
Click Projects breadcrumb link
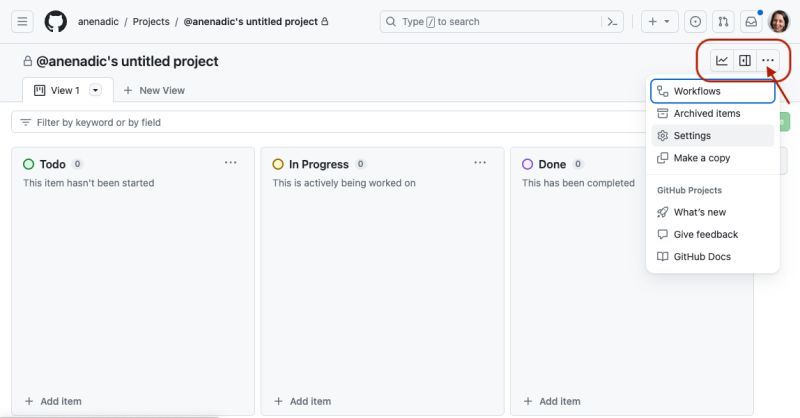[x=151, y=22]
